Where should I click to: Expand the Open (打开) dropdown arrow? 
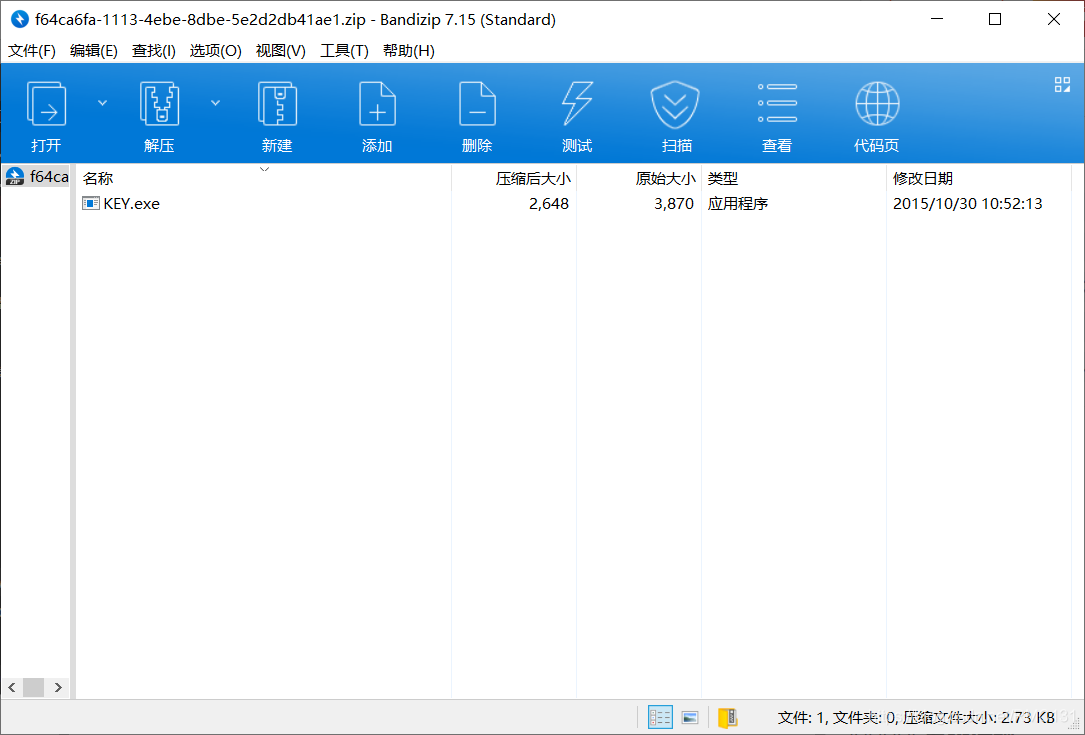[x=102, y=103]
